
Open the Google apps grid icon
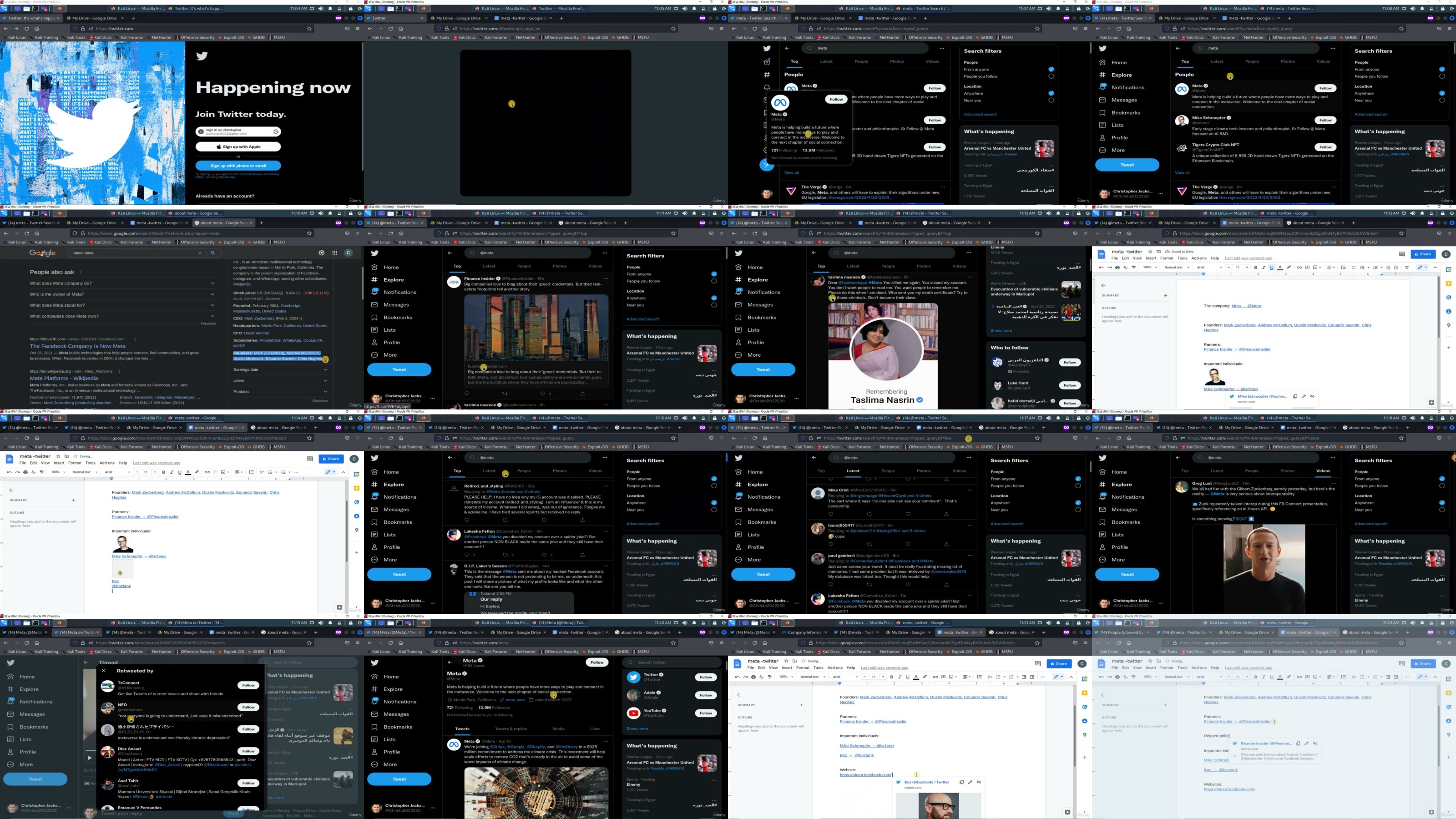[x=334, y=253]
